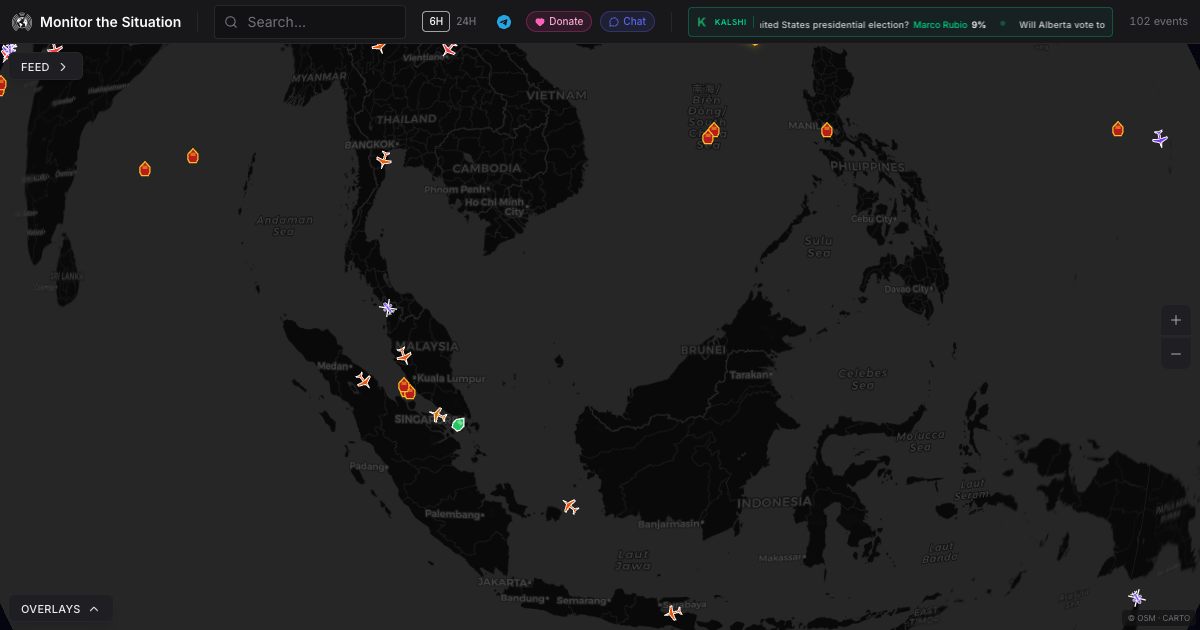This screenshot has height=630, width=1200.
Task: Collapse the OVERLAYS panel
Action: click(x=60, y=608)
